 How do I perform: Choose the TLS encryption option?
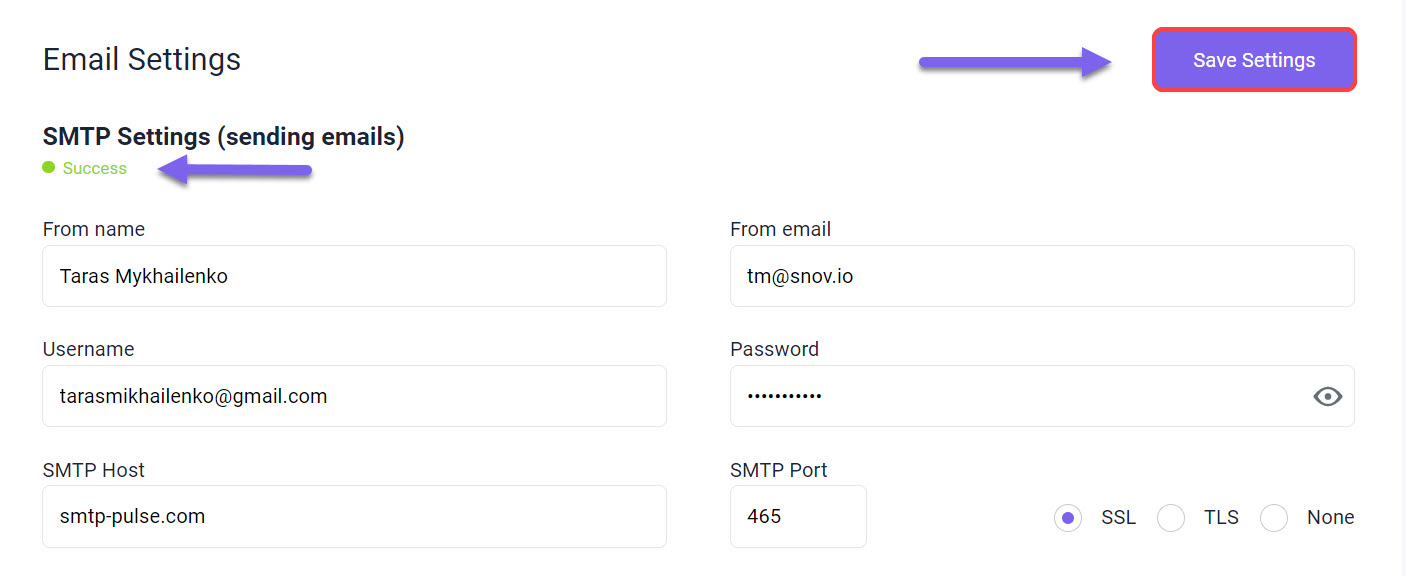1171,518
